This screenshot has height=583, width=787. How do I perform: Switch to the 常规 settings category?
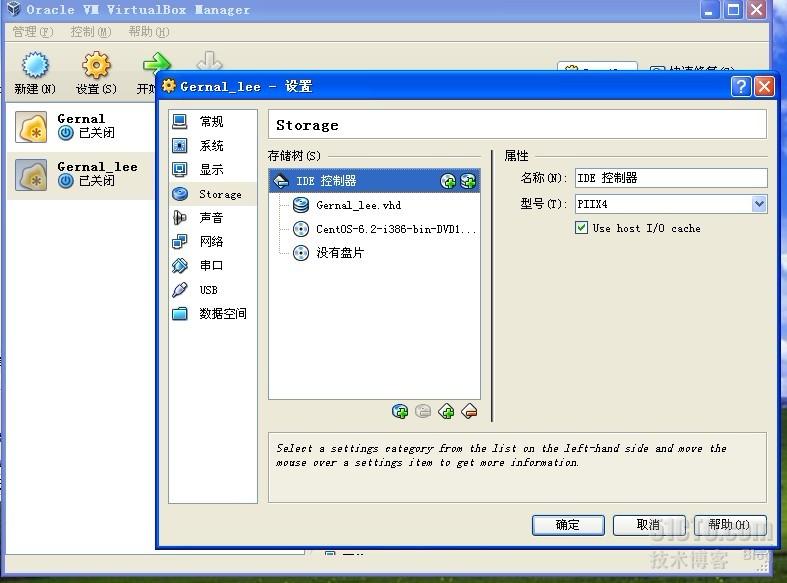pyautogui.click(x=213, y=121)
